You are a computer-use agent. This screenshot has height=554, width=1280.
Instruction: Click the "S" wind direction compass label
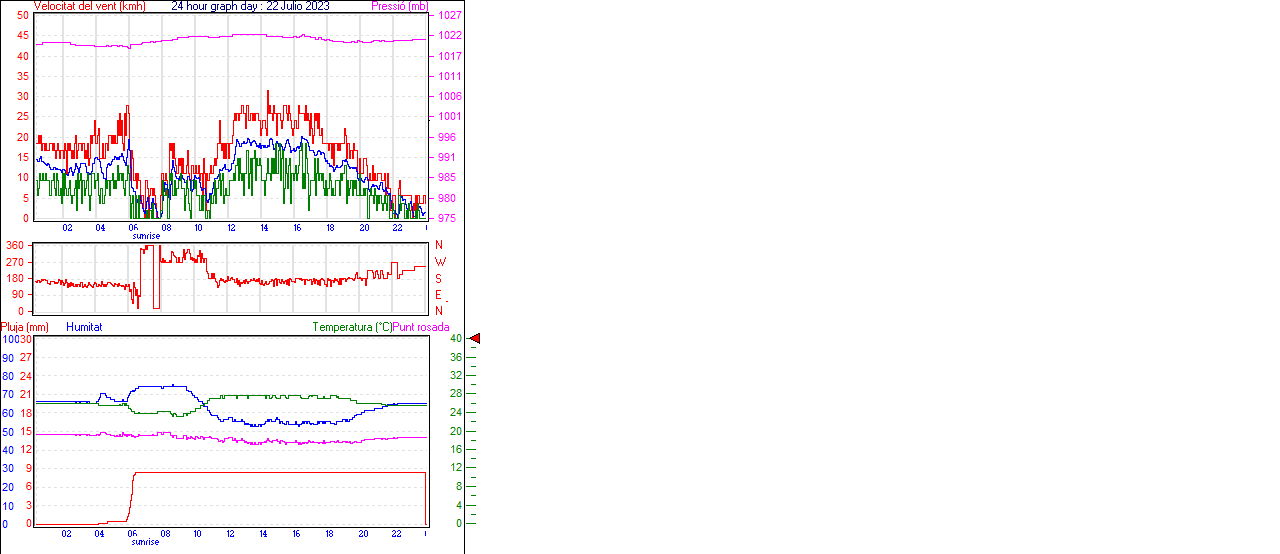coord(438,278)
